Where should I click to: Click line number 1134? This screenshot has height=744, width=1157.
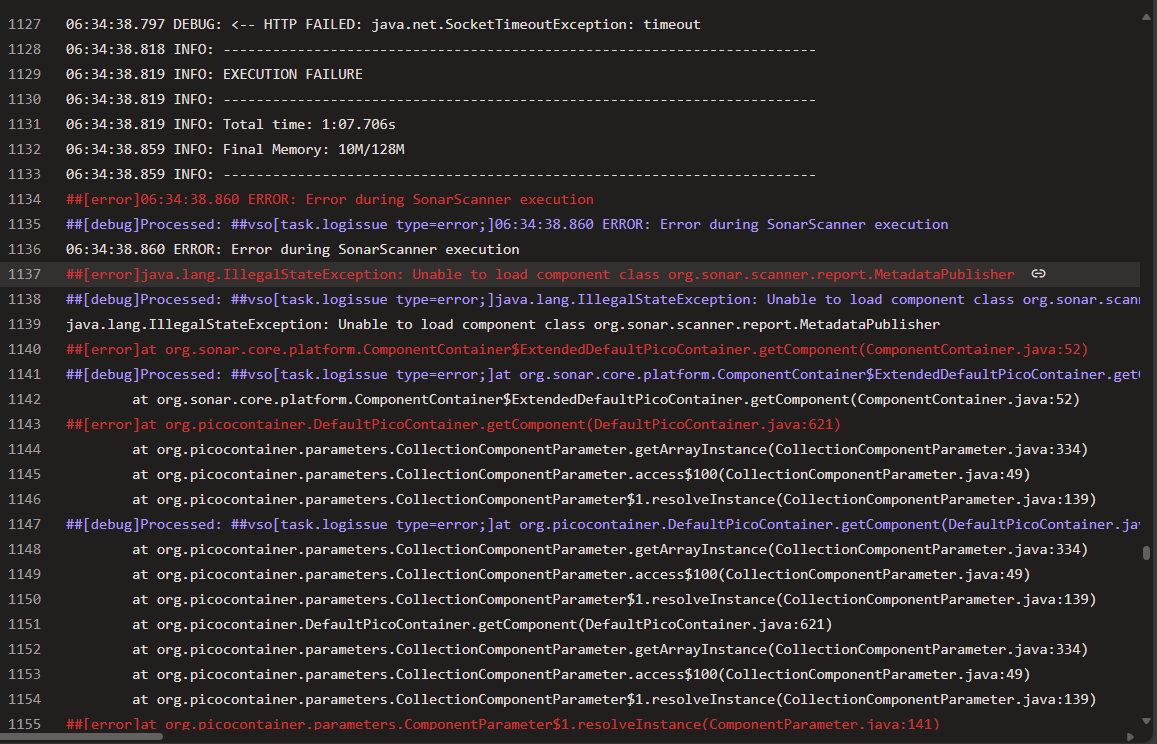point(24,199)
